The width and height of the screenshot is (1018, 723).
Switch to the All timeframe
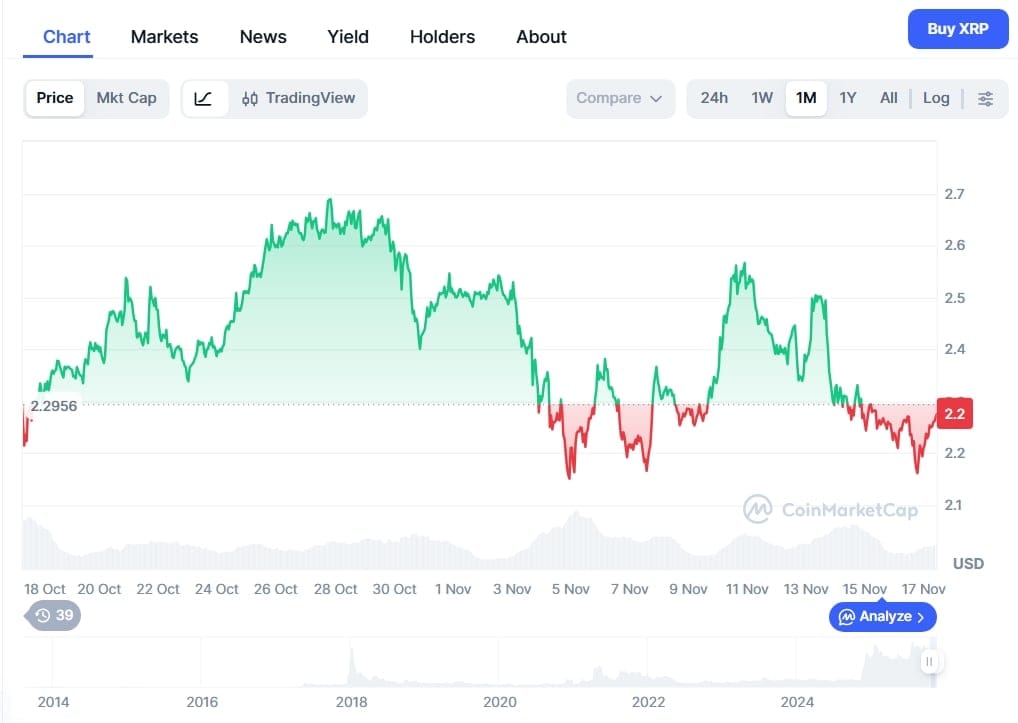pyautogui.click(x=888, y=98)
